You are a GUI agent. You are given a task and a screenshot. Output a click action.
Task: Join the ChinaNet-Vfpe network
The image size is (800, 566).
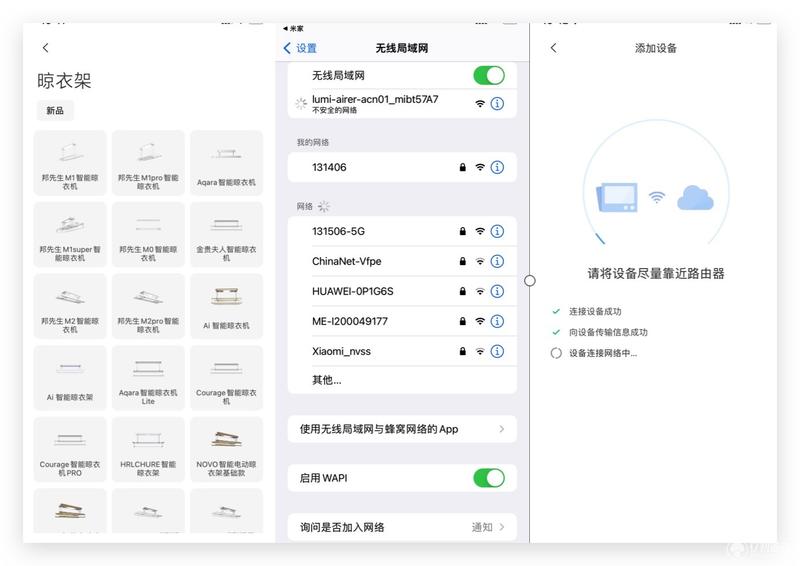click(402, 261)
